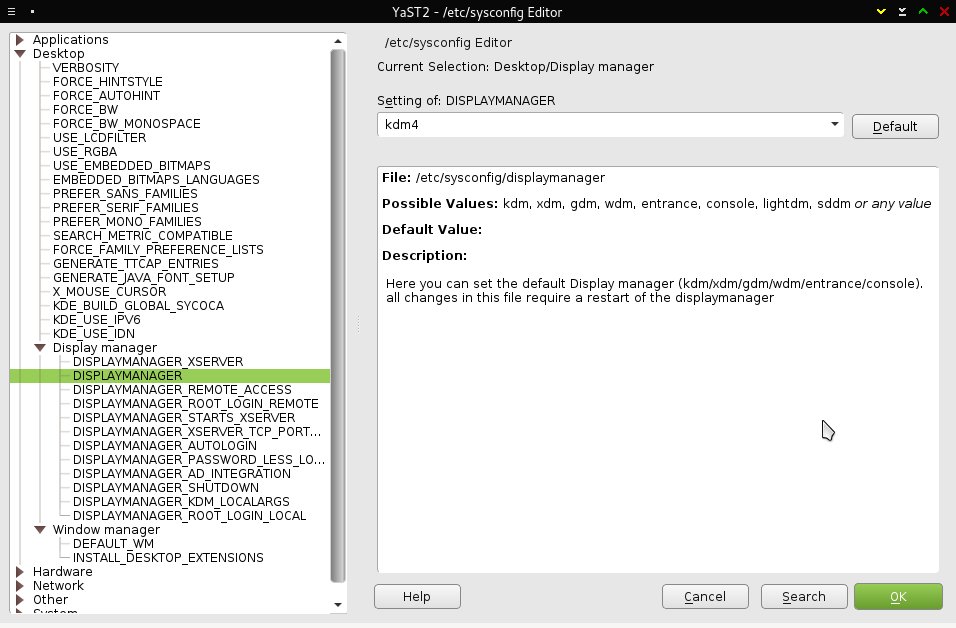
Task: Select KDE_BUILD_GLOBAL_SYCOCA entry
Action: pos(138,306)
